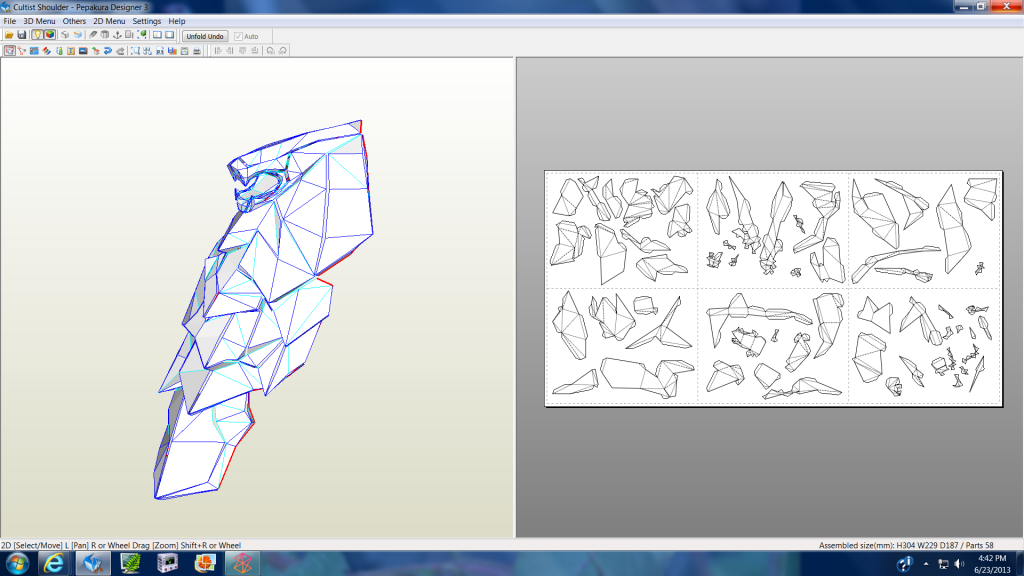Select the bottom-right pattern page

(x=924, y=346)
